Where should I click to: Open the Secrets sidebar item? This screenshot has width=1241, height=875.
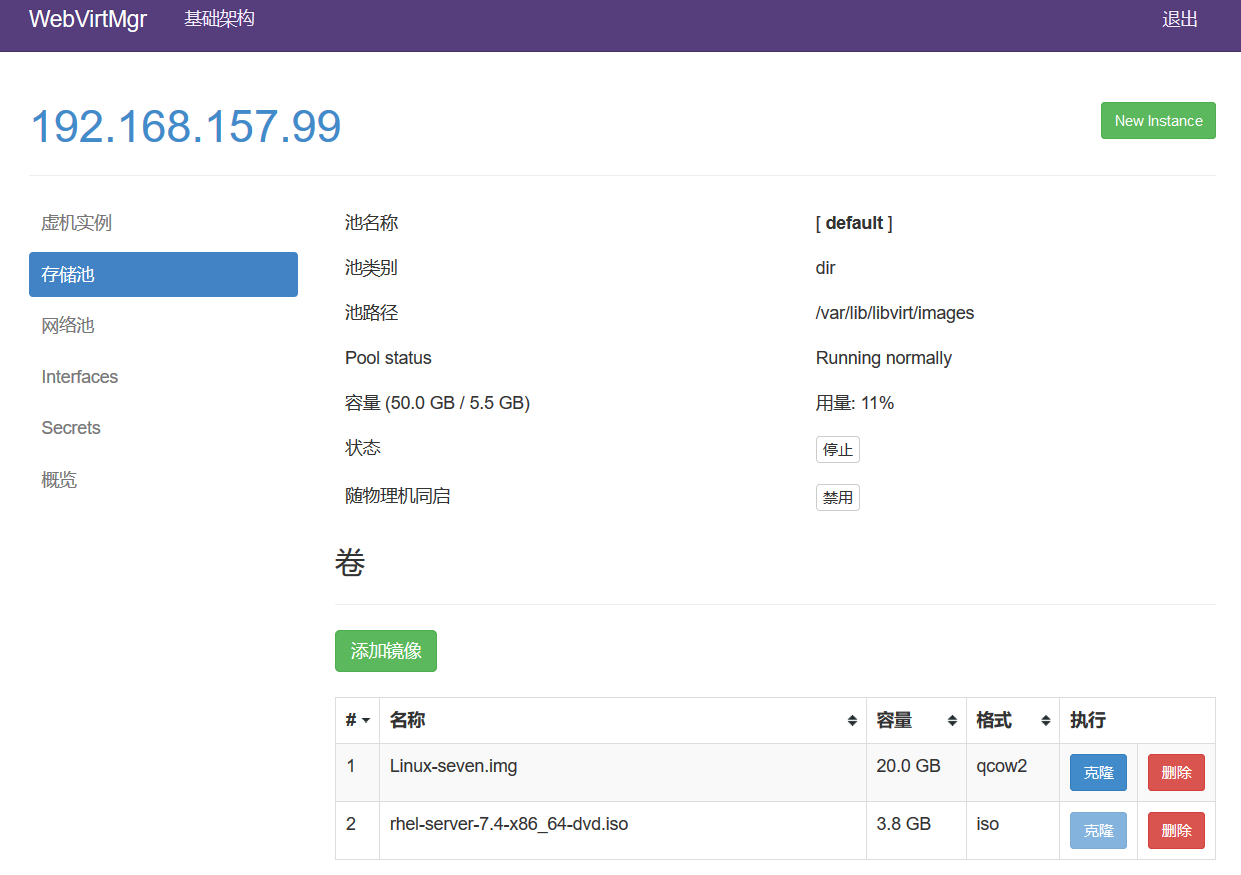click(x=163, y=428)
